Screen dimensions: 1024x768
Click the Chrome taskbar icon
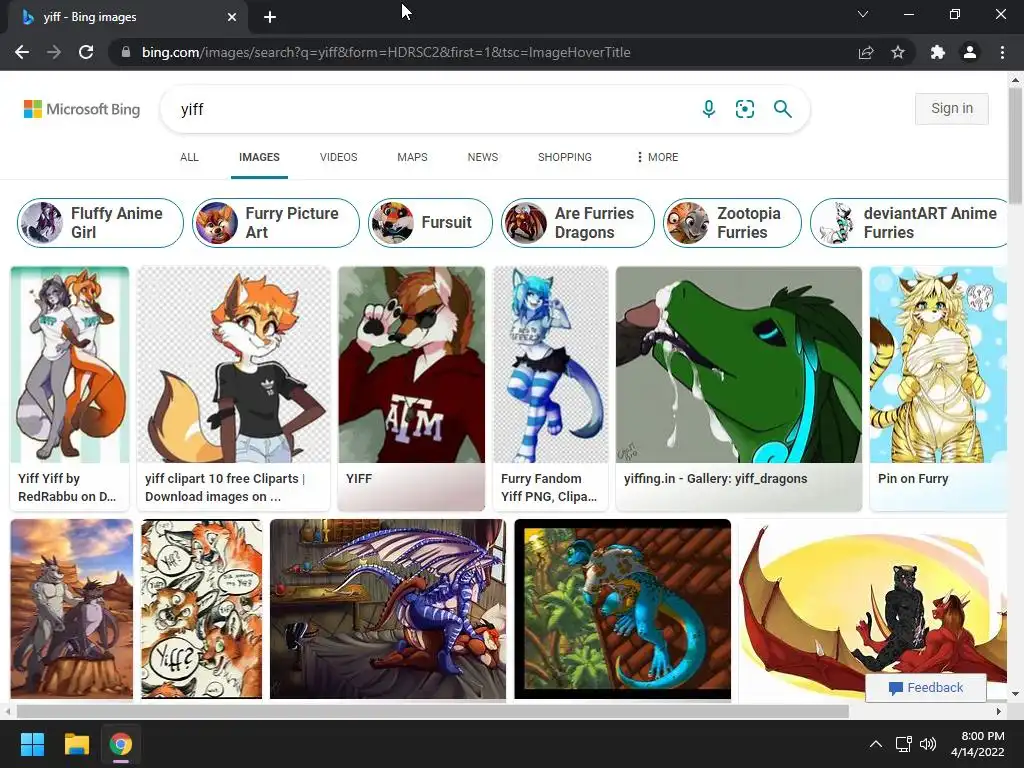tap(121, 744)
